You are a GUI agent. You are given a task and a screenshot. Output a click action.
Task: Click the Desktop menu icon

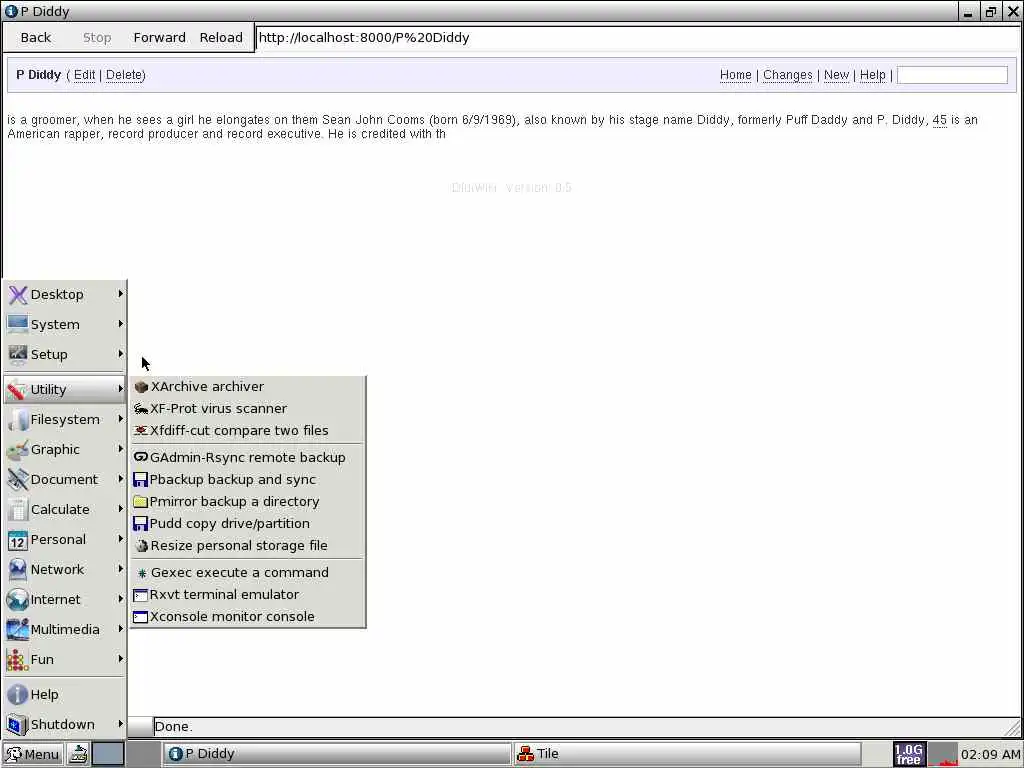pyautogui.click(x=18, y=295)
